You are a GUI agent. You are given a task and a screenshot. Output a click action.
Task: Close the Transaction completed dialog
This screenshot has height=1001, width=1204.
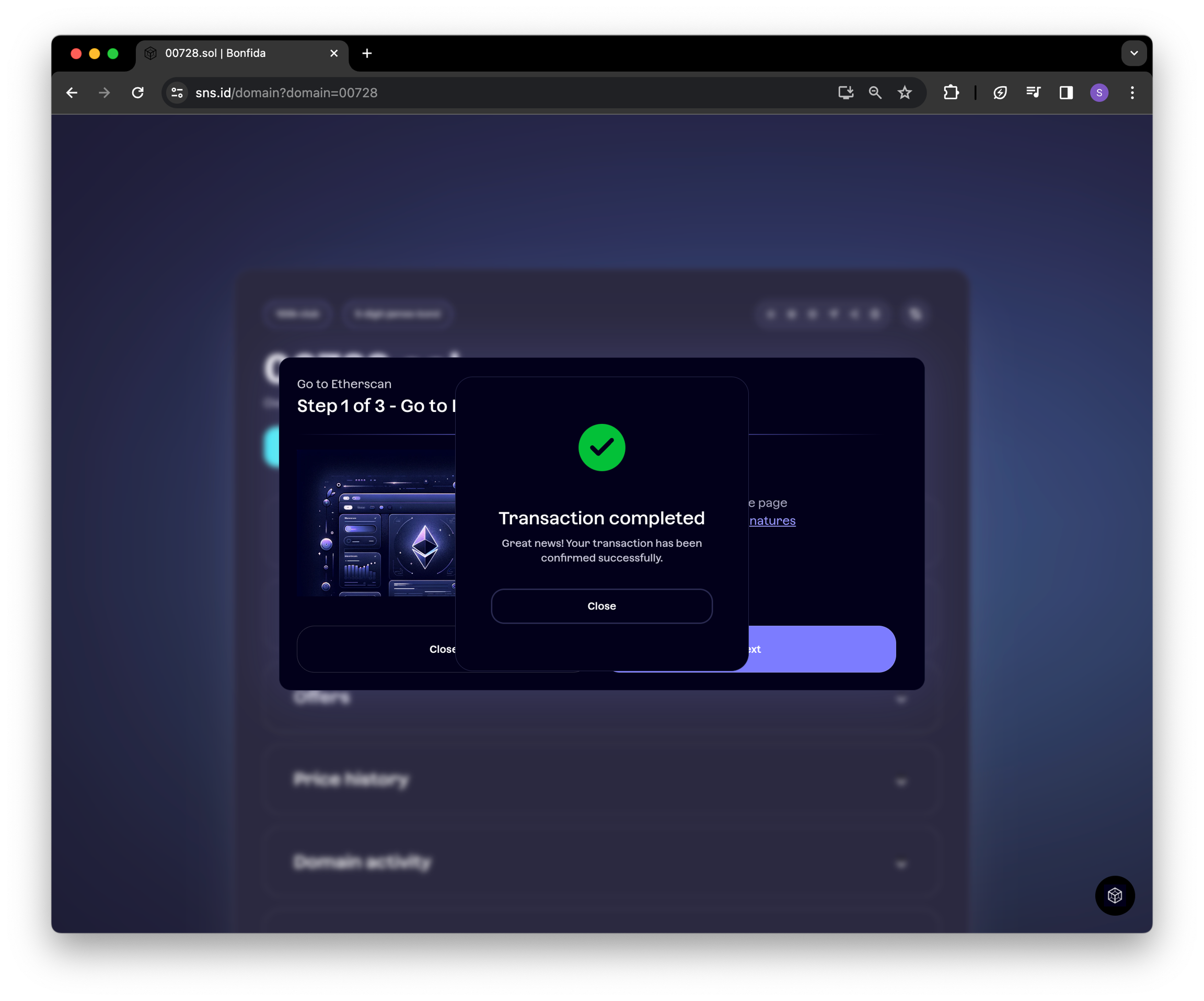(x=601, y=606)
